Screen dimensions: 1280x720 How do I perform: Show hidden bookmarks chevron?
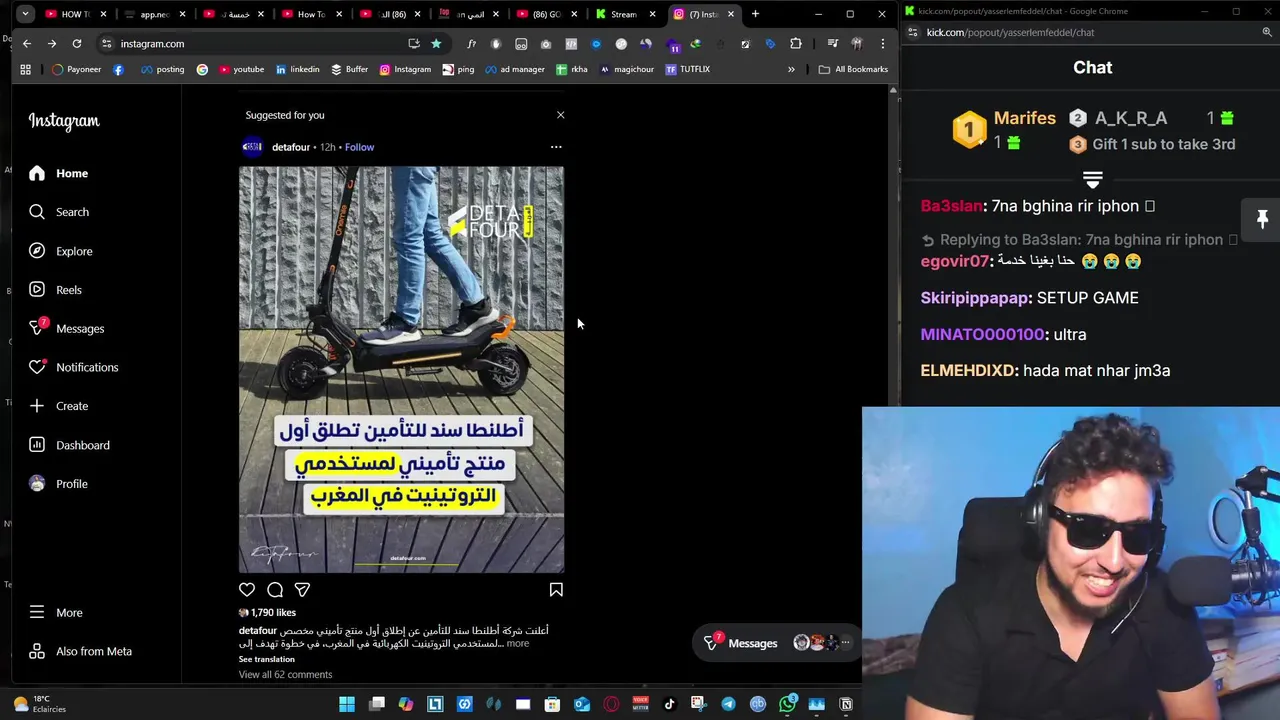[791, 70]
